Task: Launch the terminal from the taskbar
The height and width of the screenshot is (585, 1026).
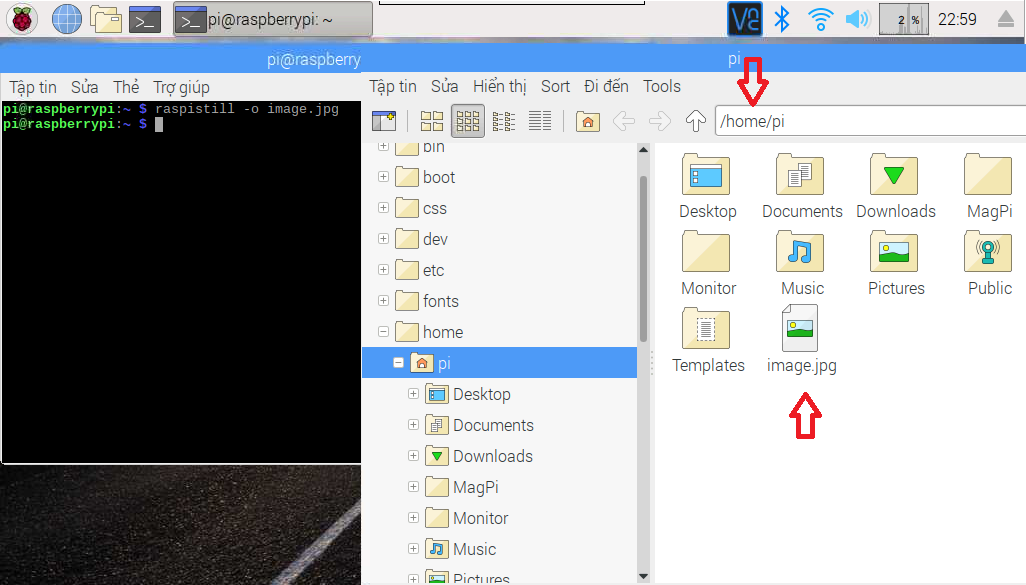Action: click(x=145, y=20)
